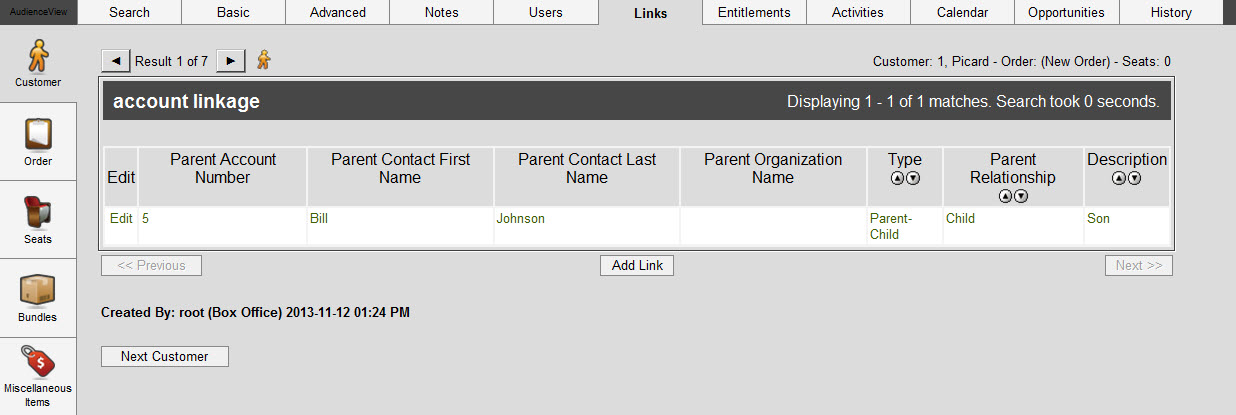Sort Description column descending
Image resolution: width=1236 pixels, height=415 pixels.
click(1135, 178)
